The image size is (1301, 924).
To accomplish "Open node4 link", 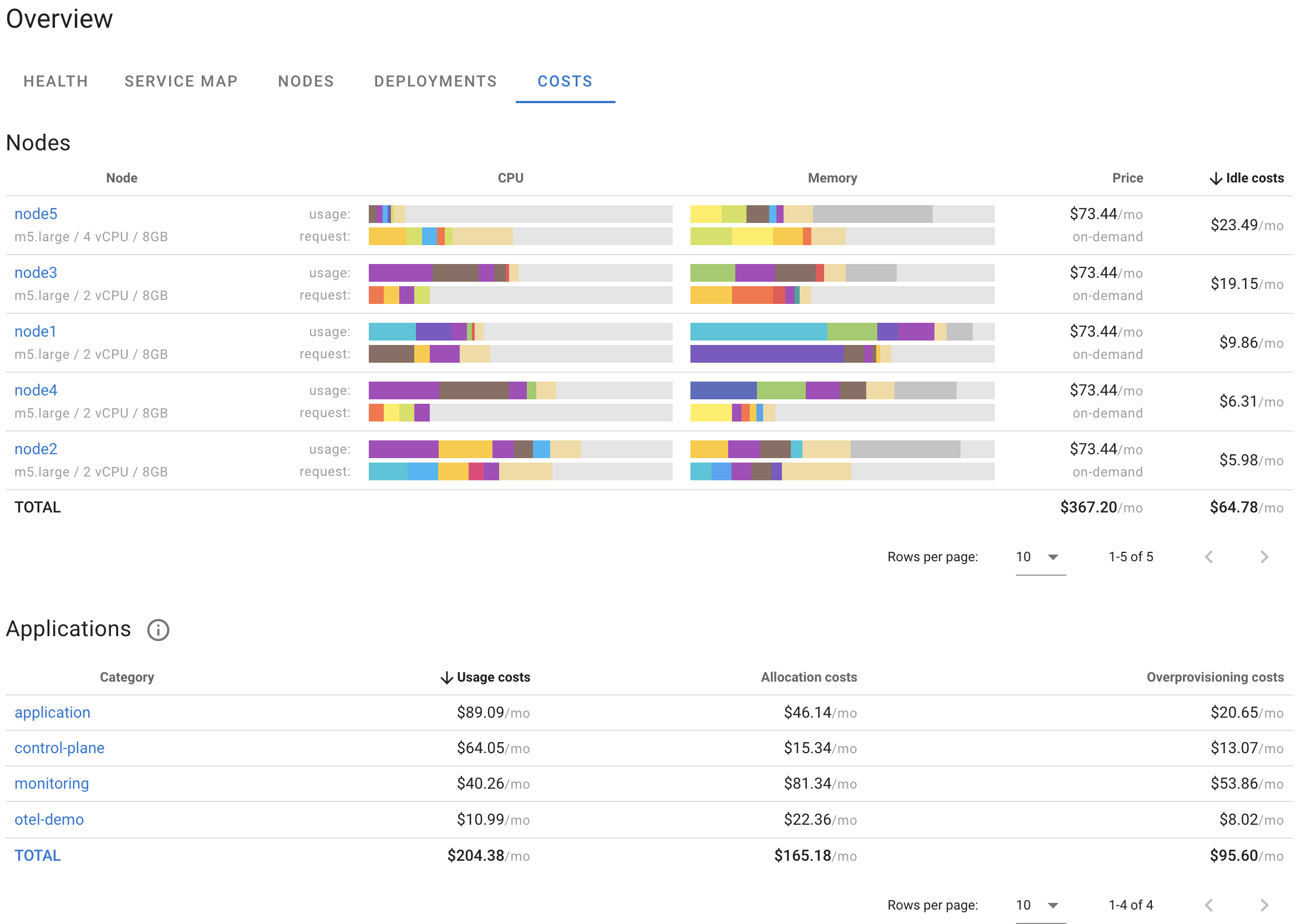I will (36, 390).
